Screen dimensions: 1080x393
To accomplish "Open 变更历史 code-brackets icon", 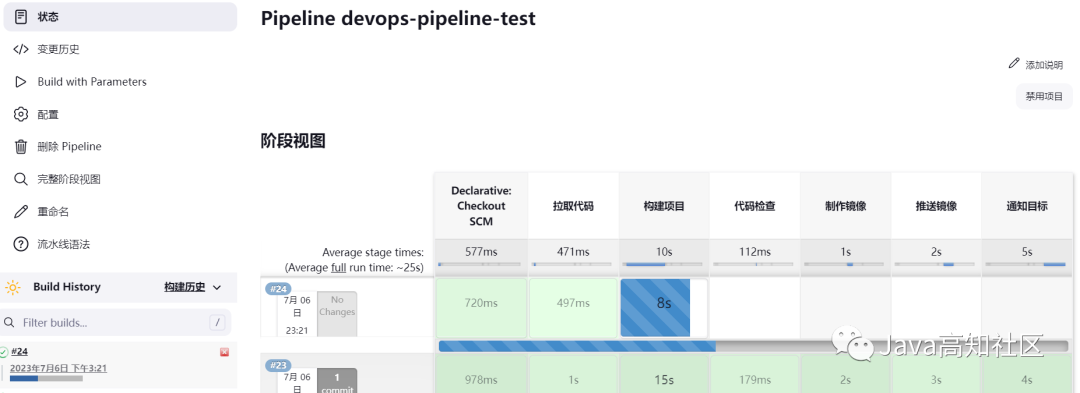I will tap(21, 50).
